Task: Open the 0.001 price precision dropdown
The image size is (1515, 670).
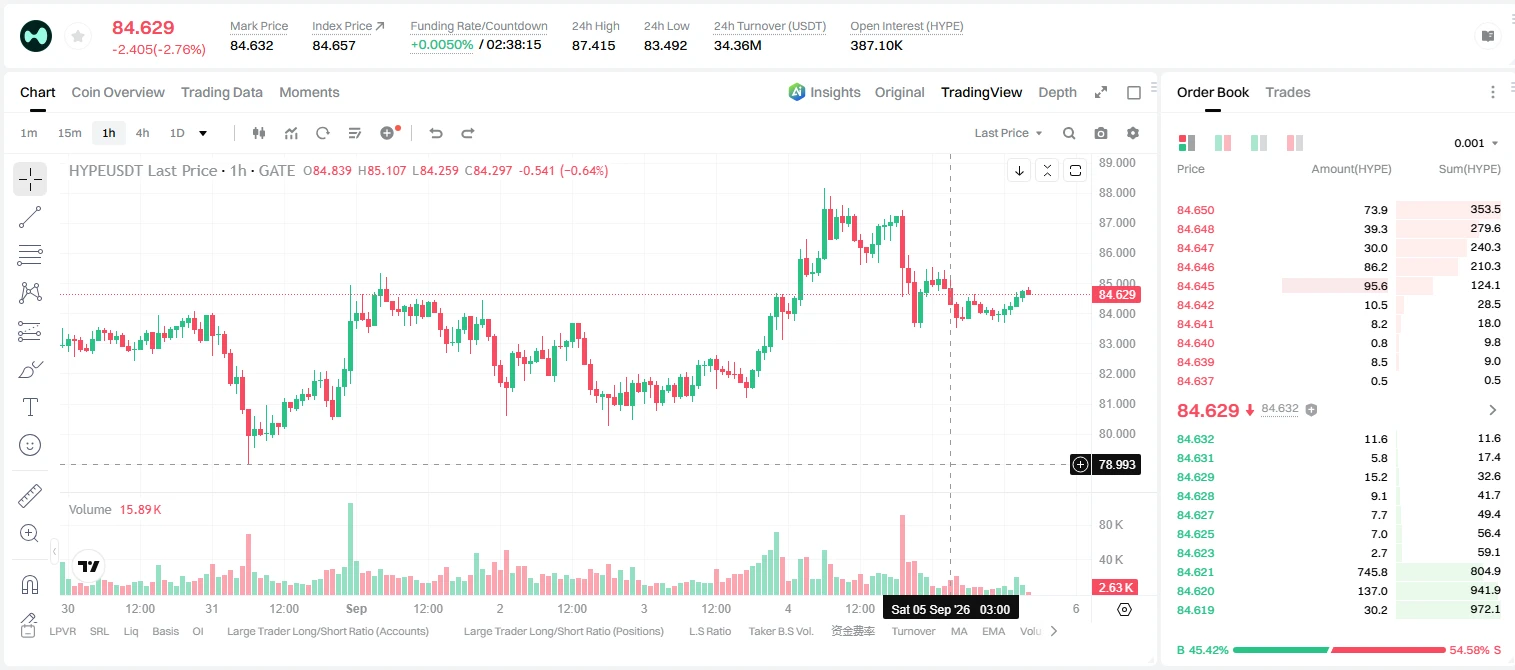Action: coord(1476,143)
